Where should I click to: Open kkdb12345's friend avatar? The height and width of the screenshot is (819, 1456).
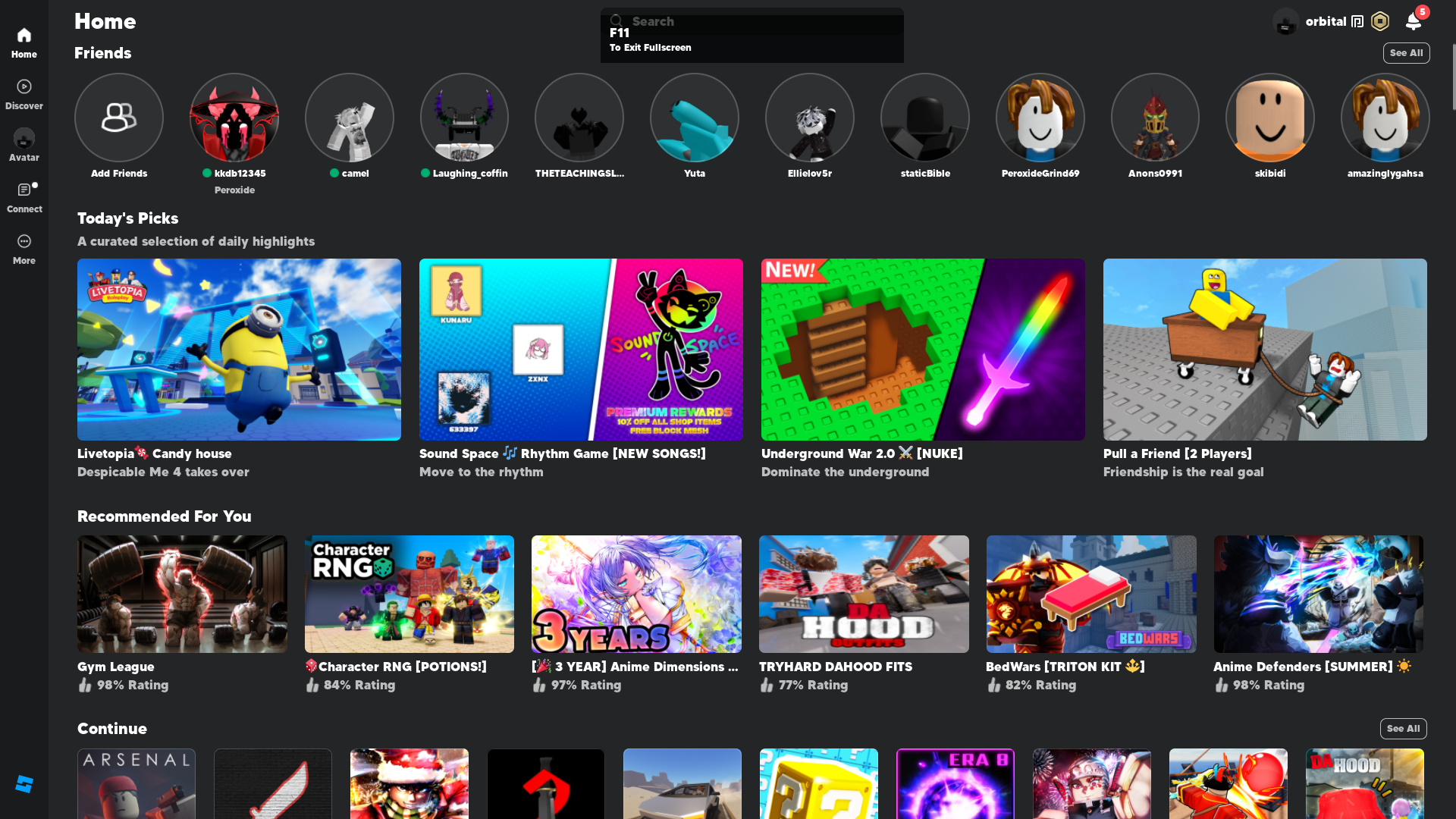tap(234, 118)
